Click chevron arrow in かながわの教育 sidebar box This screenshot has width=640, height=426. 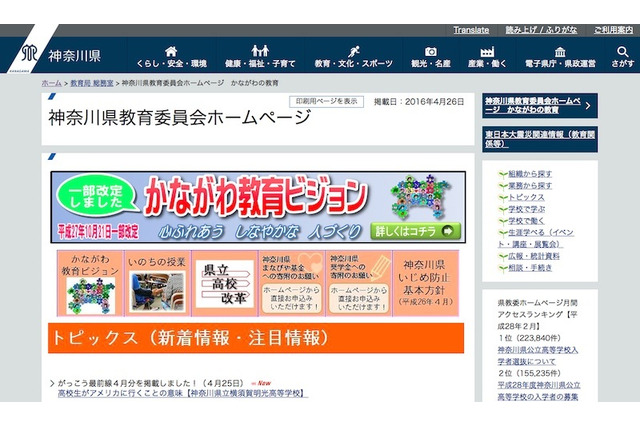point(588,106)
